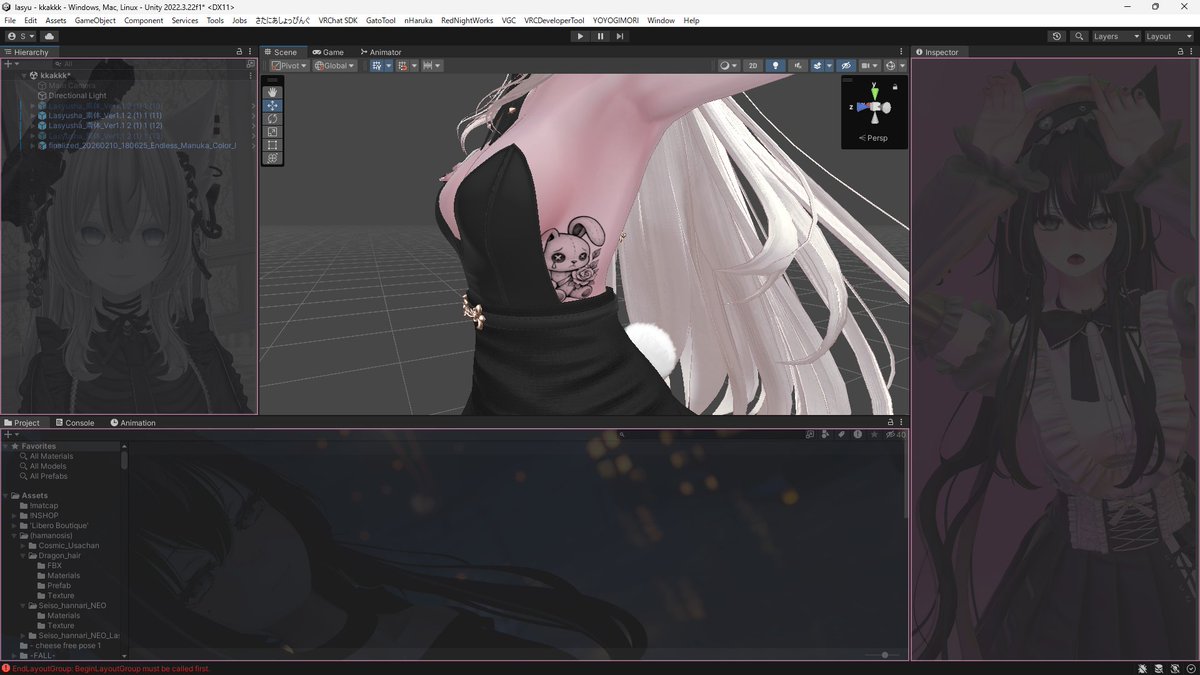Select the Scale tool
Viewport: 1200px width, 675px height.
pos(272,131)
